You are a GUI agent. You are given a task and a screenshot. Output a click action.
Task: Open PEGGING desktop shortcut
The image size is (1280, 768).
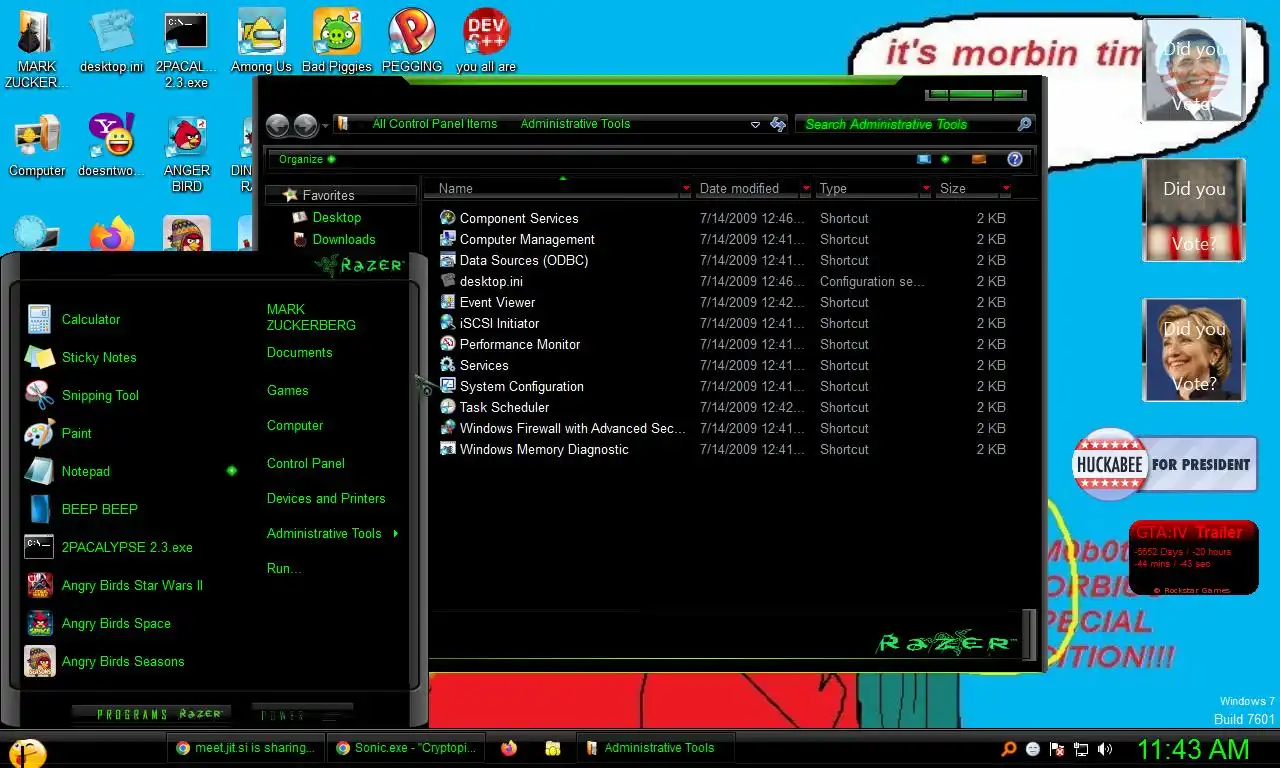[x=412, y=42]
